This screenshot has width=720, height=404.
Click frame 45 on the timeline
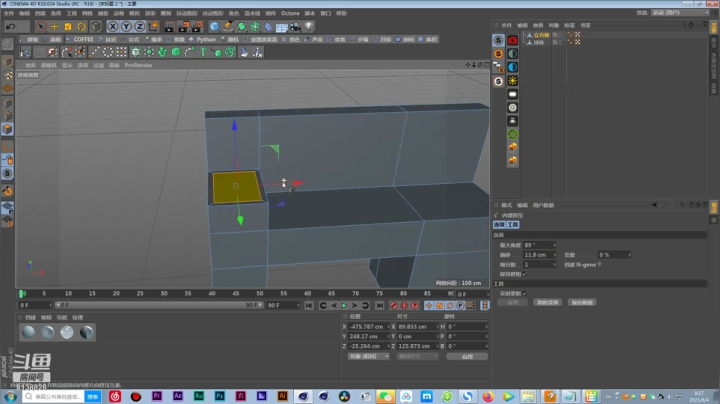[236, 293]
